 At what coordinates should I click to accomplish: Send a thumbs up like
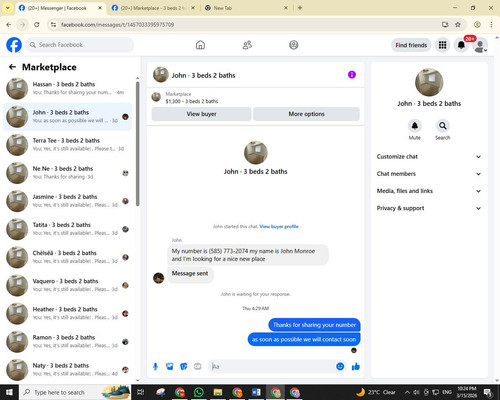356,367
